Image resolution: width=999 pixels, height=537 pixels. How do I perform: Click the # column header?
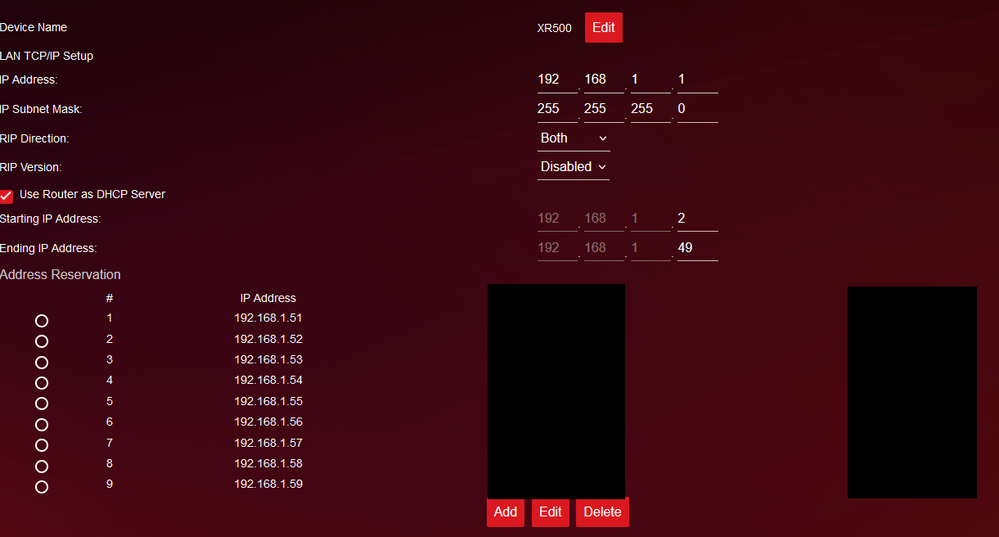pyautogui.click(x=110, y=298)
